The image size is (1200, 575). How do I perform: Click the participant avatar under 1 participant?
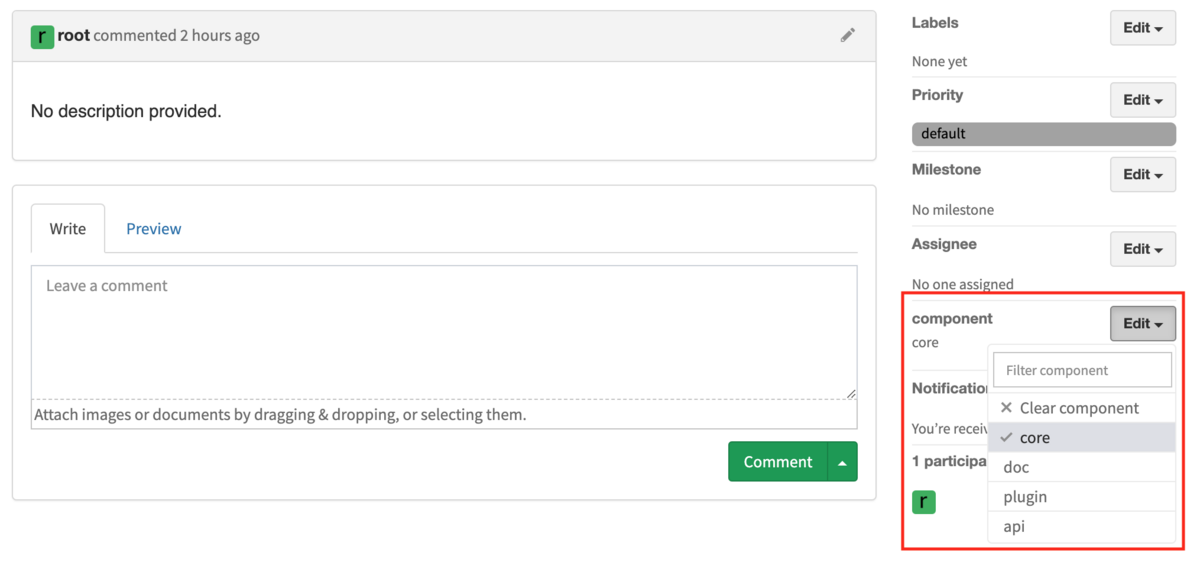pos(924,502)
